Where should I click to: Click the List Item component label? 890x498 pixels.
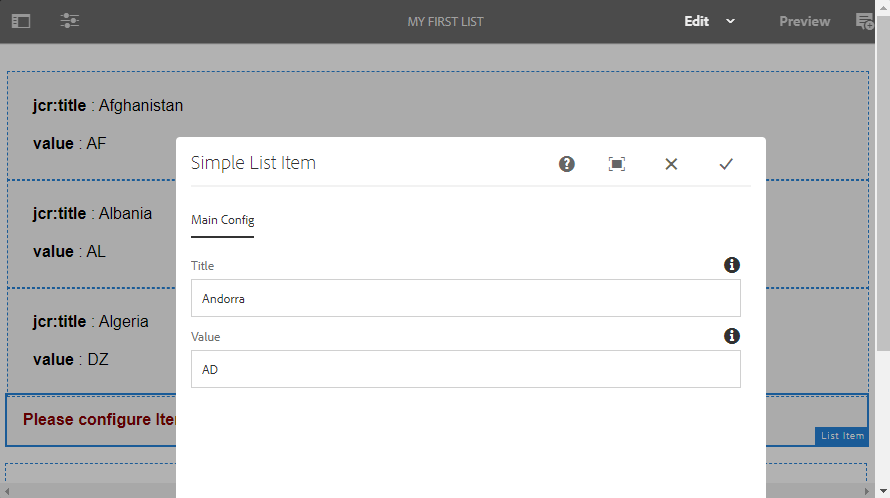tap(842, 436)
